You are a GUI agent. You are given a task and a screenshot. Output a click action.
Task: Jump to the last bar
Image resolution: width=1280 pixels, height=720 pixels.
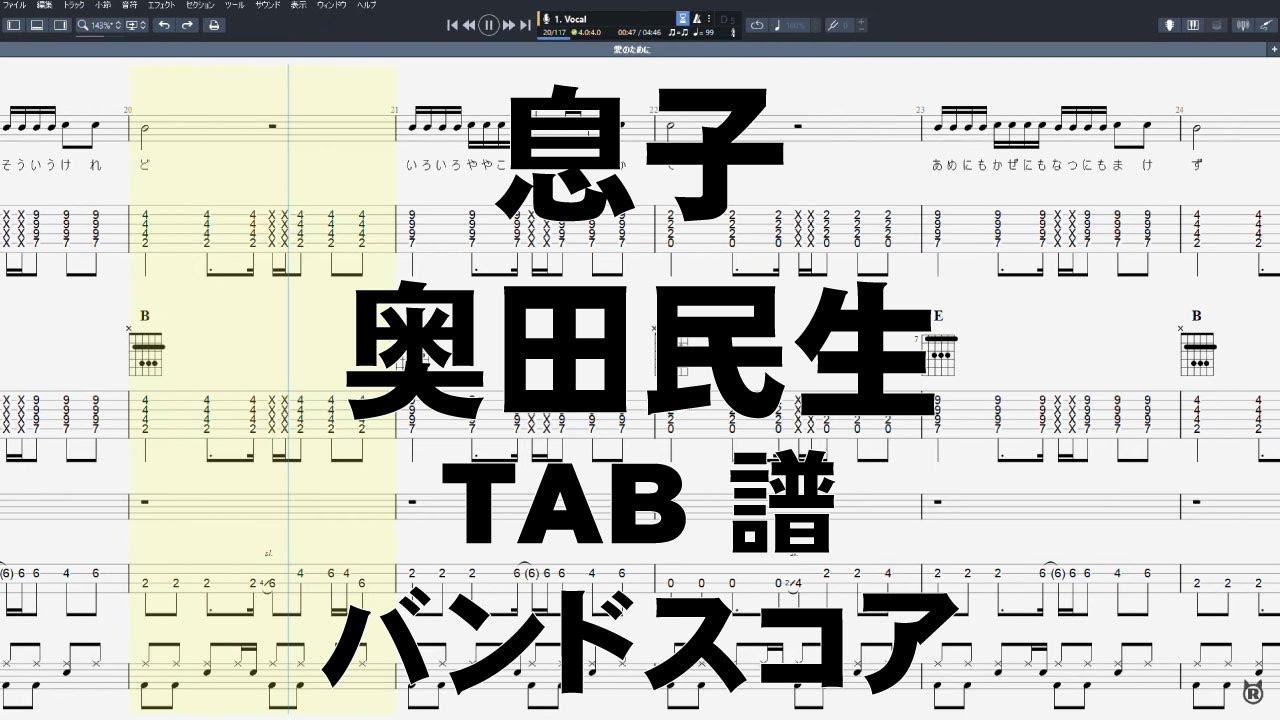click(525, 25)
